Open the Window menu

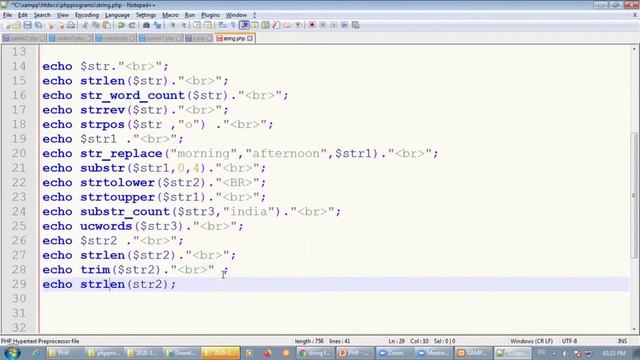coord(236,15)
